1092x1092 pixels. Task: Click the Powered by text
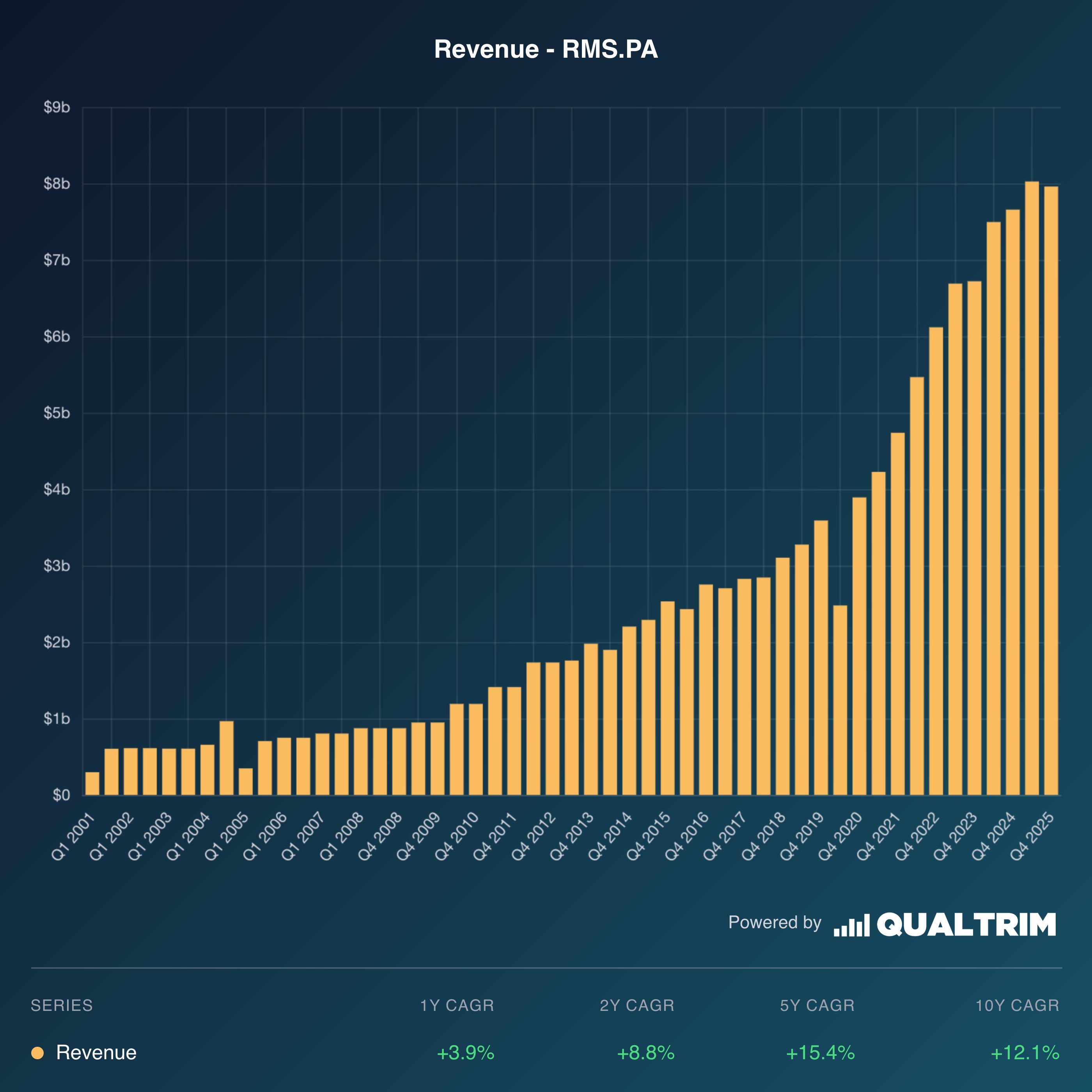click(775, 922)
